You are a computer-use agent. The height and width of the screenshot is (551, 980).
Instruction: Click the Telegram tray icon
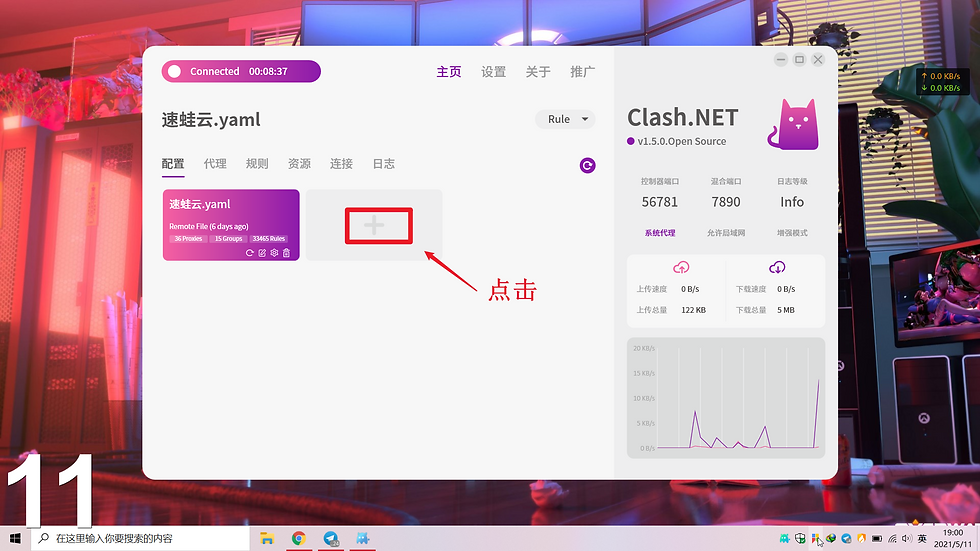[846, 539]
